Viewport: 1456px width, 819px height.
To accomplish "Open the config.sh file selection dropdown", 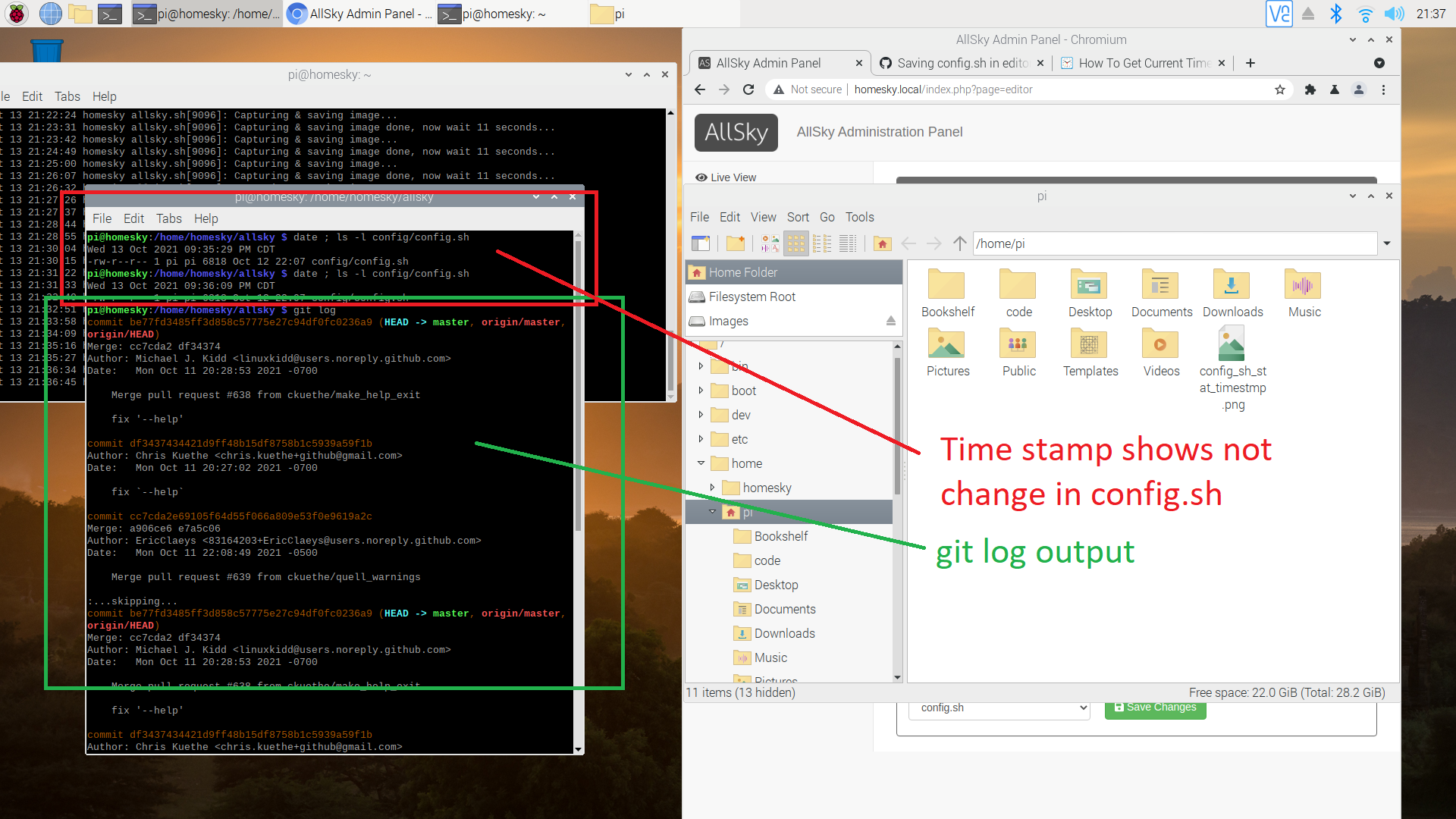I will coord(998,708).
